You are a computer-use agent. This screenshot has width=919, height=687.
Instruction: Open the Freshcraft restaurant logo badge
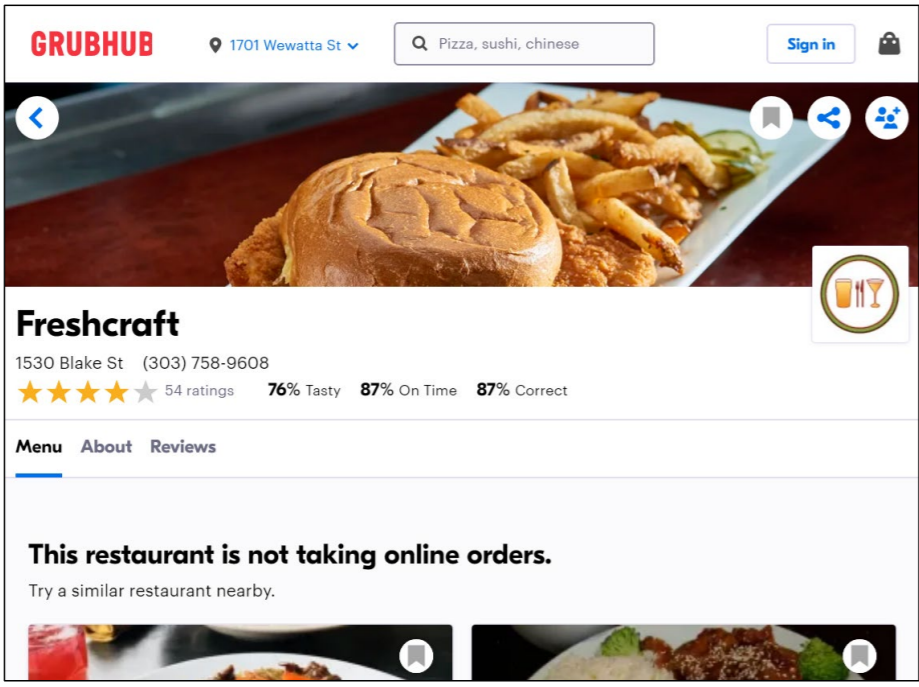[x=860, y=294]
